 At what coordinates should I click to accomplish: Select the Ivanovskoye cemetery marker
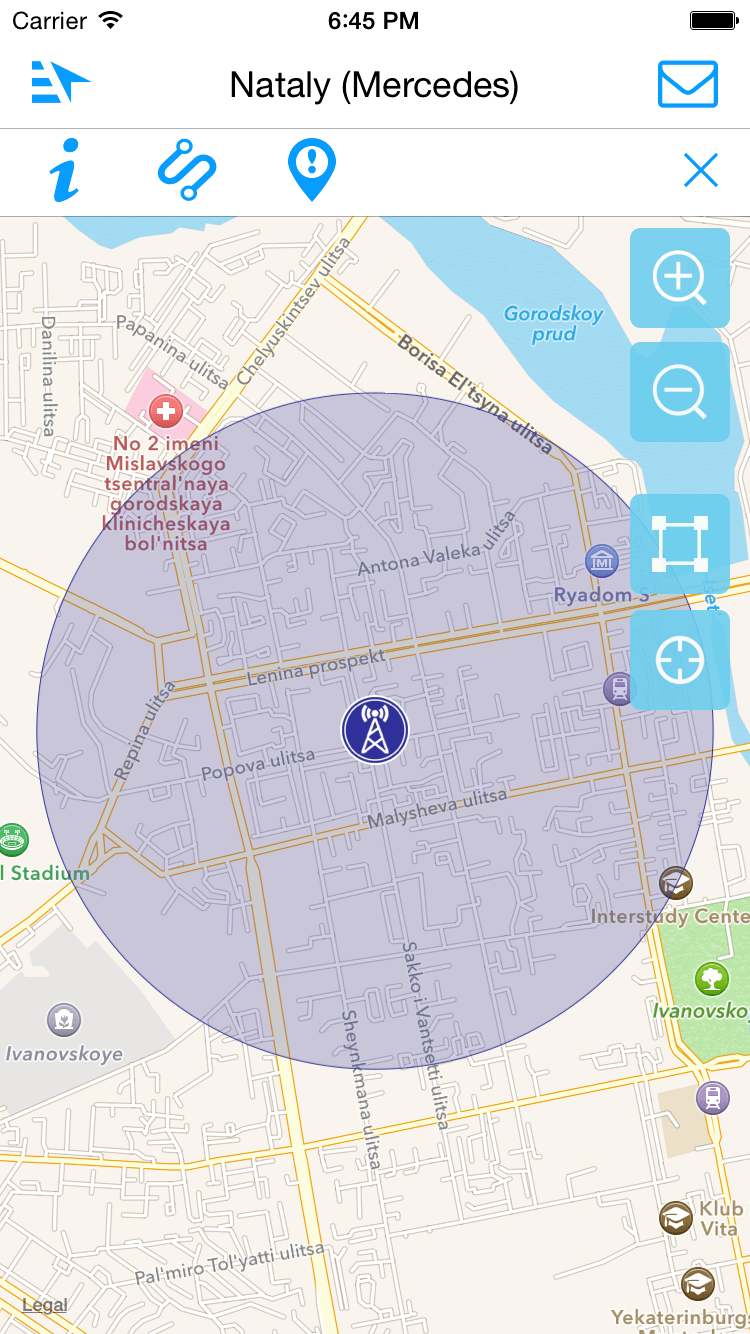65,1021
